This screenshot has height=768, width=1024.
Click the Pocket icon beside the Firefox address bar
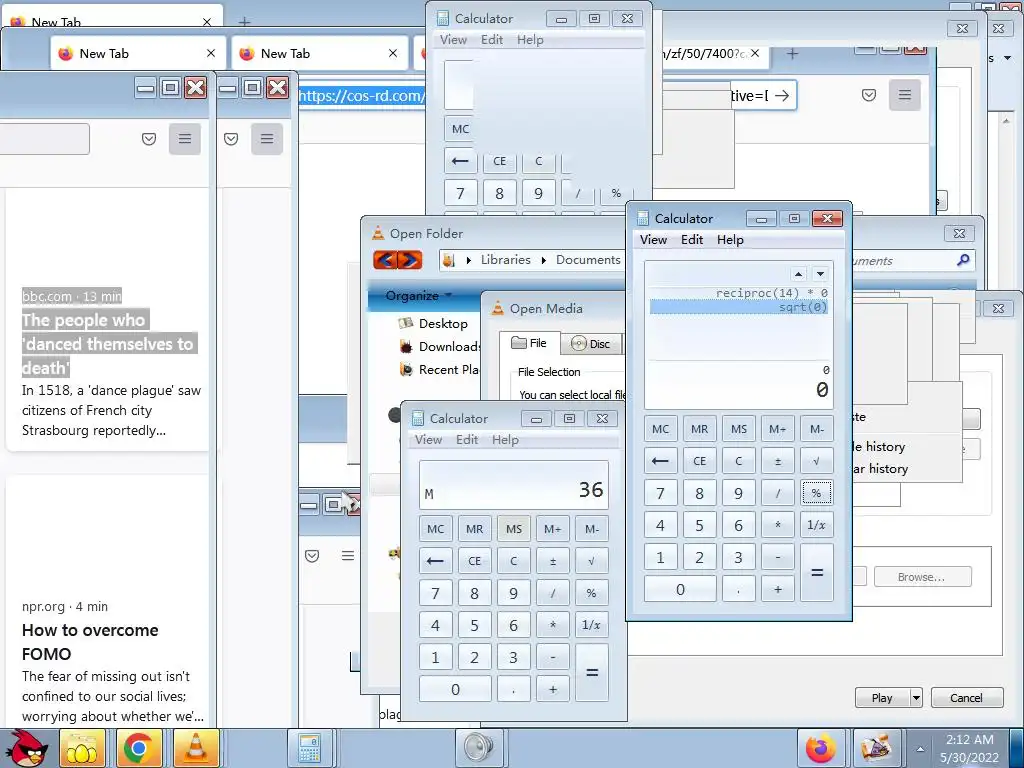869,95
